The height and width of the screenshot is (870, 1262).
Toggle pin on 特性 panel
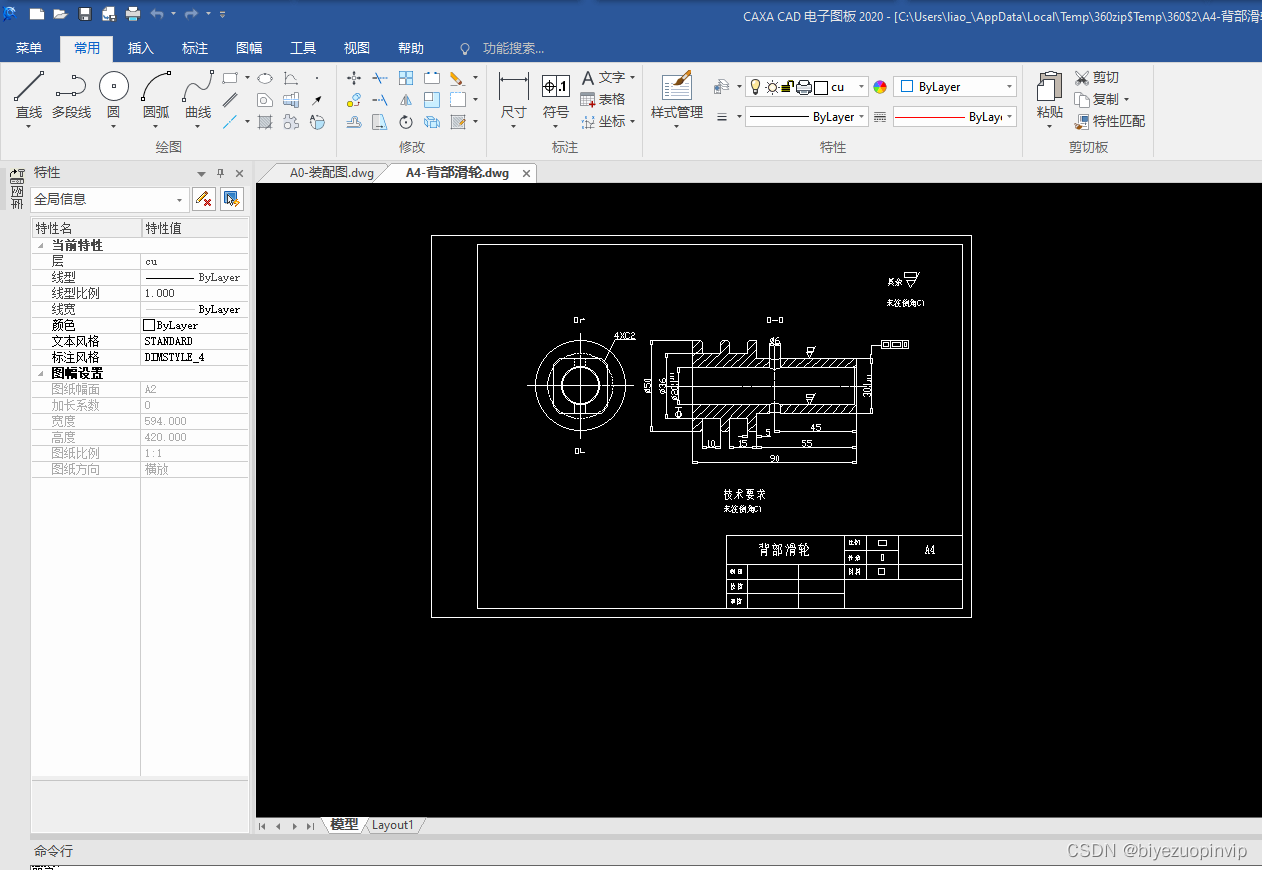tap(221, 173)
